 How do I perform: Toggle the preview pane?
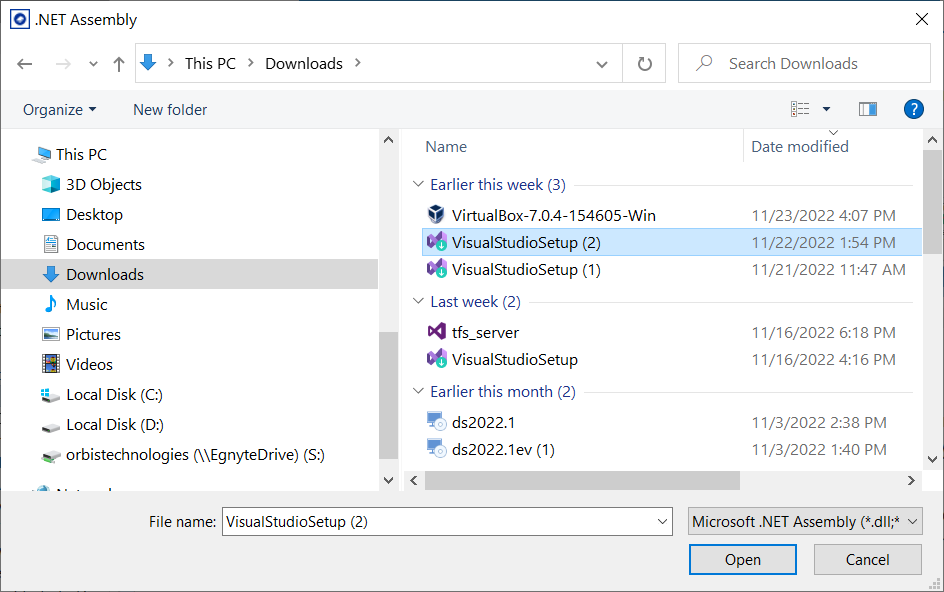click(868, 109)
